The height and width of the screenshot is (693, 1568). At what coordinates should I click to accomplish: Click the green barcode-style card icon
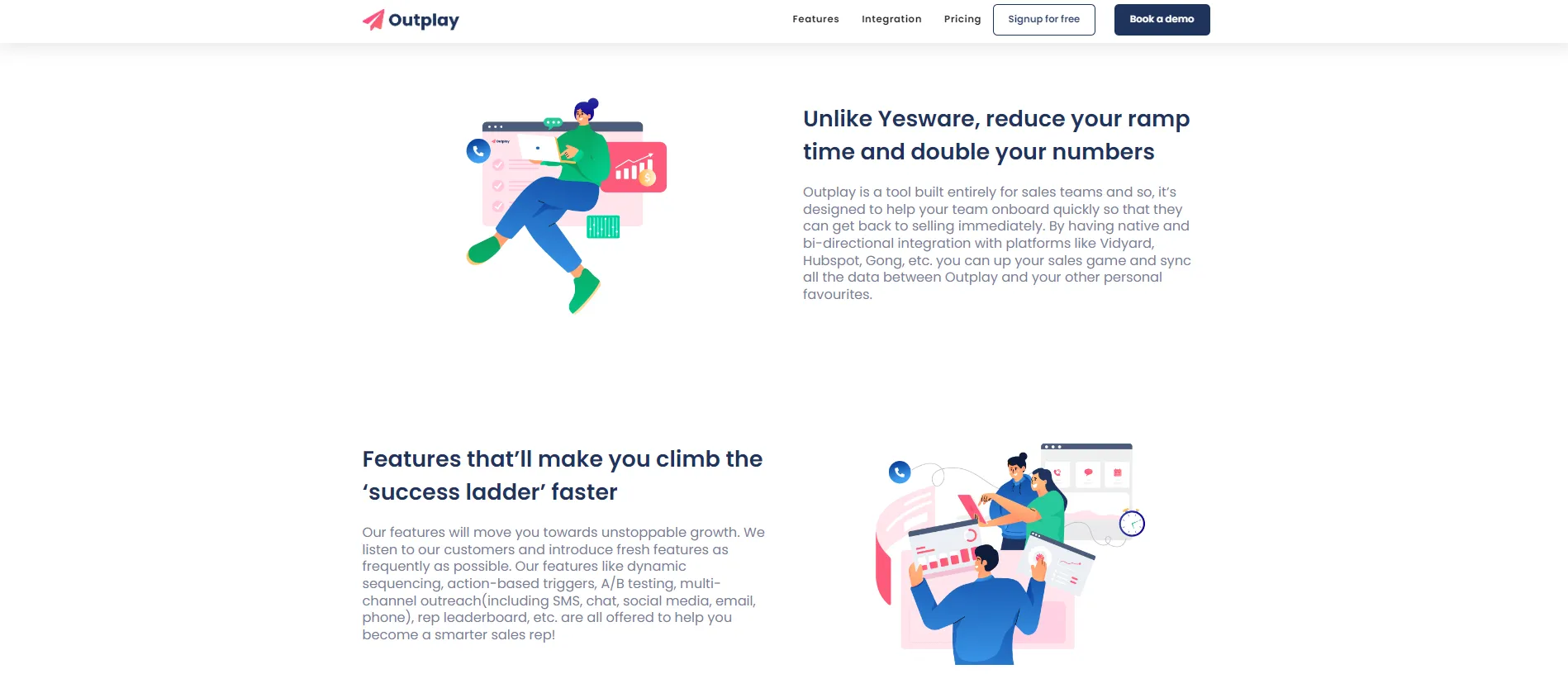603,226
